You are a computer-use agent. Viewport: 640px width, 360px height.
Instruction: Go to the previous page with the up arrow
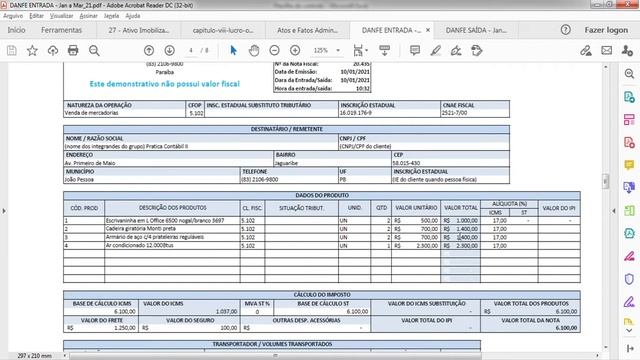click(149, 51)
